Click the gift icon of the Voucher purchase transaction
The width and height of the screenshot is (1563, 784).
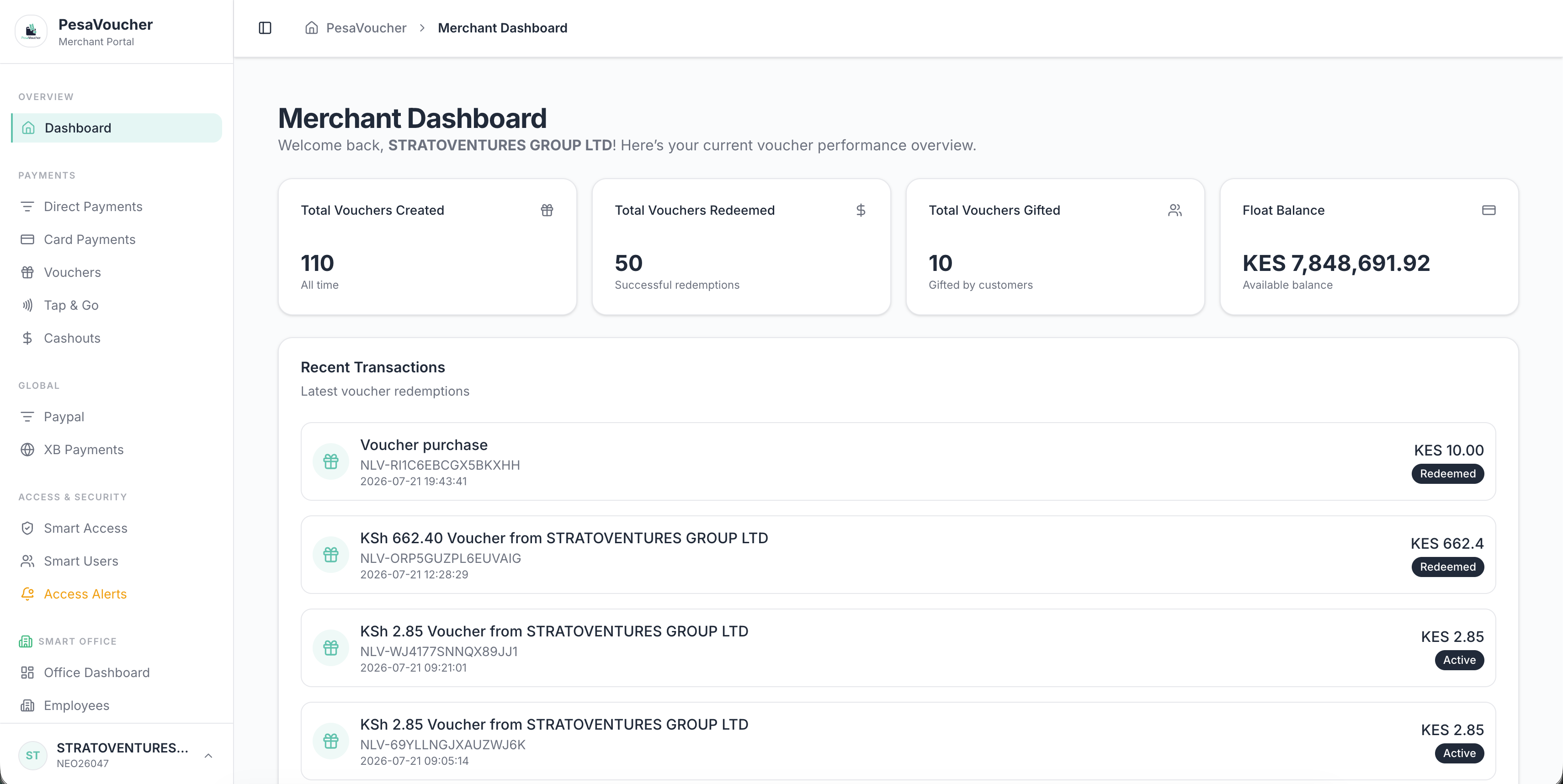click(331, 461)
